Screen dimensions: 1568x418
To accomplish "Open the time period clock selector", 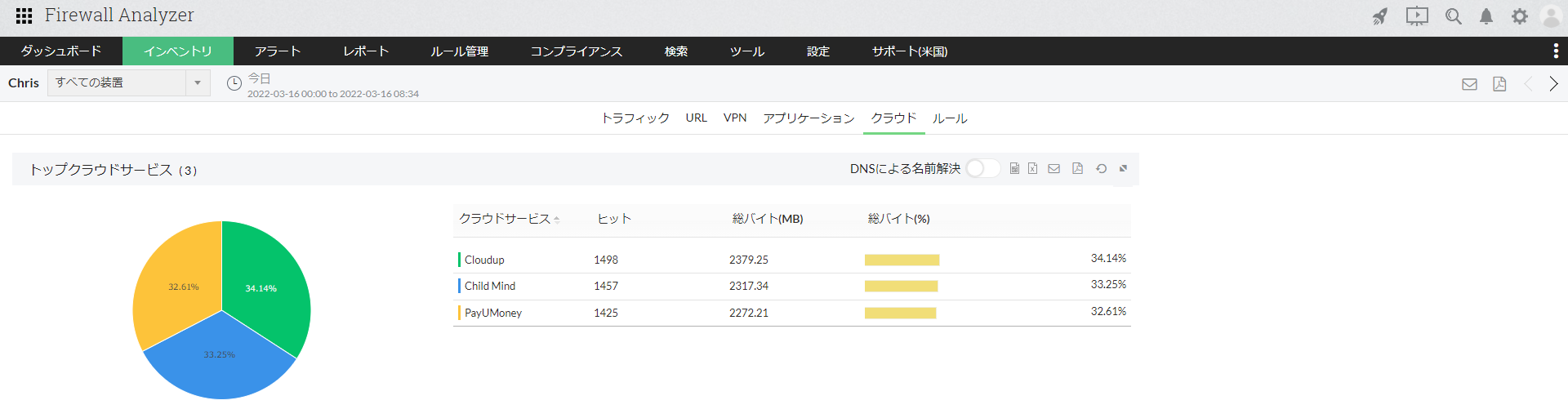I will (234, 83).
